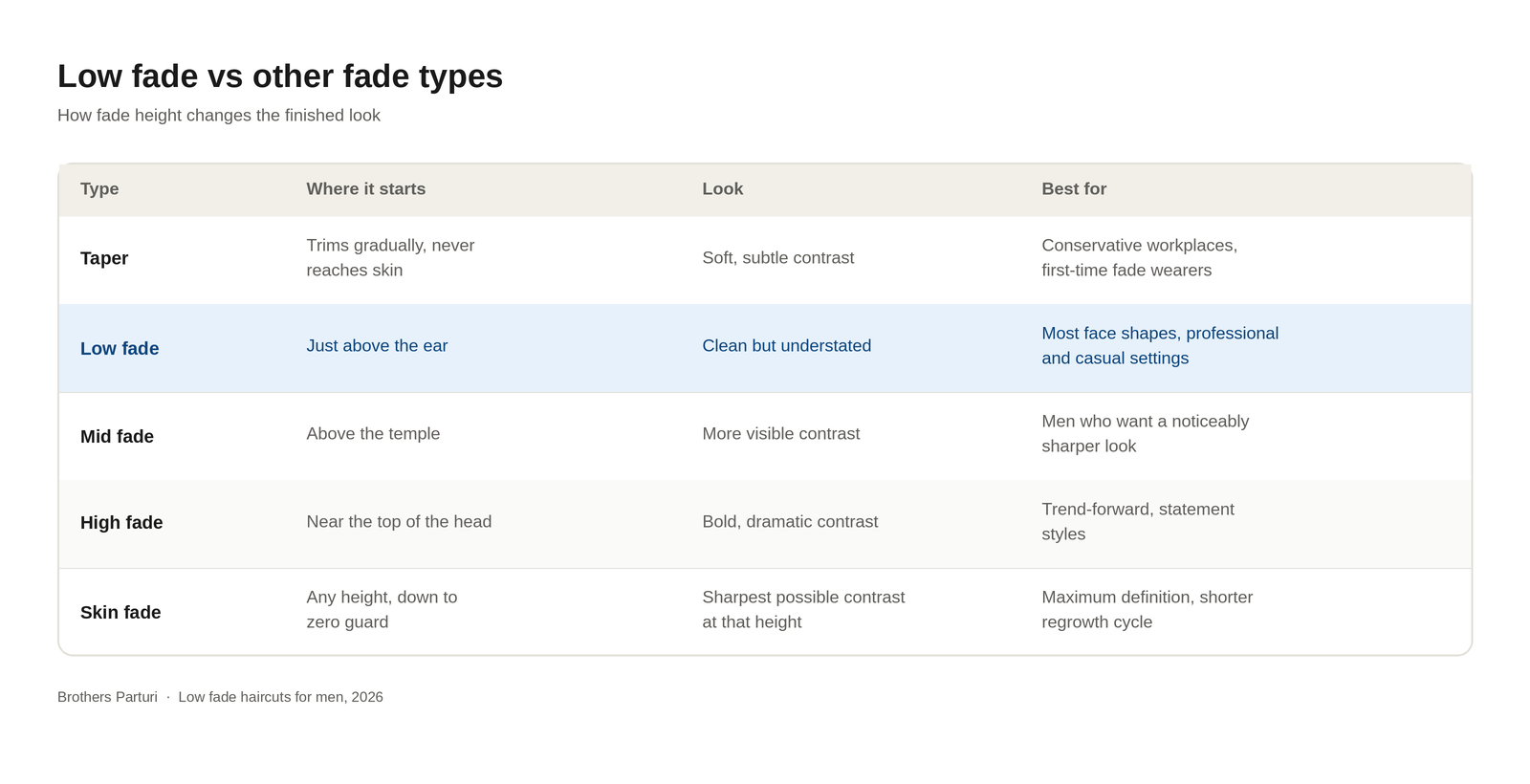Click the highlighted 'Low fade' row label
This screenshot has width=1530, height=784.
click(x=120, y=349)
